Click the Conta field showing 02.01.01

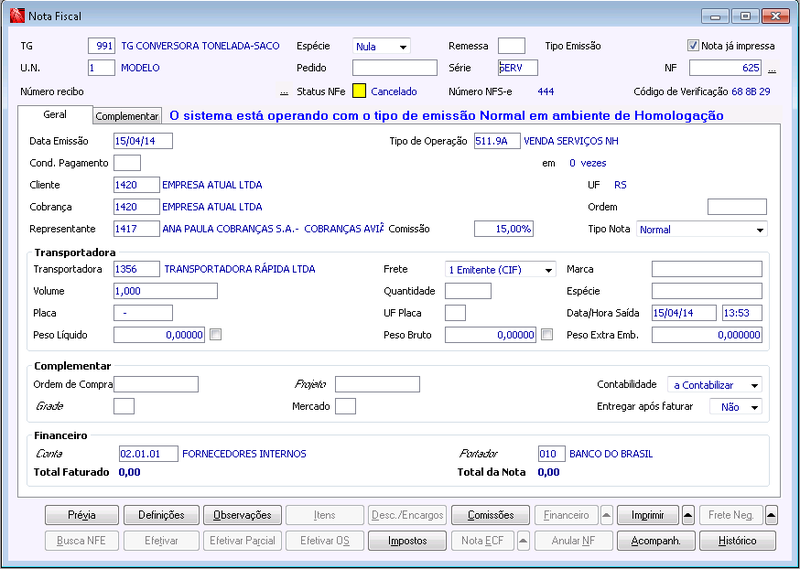click(148, 454)
